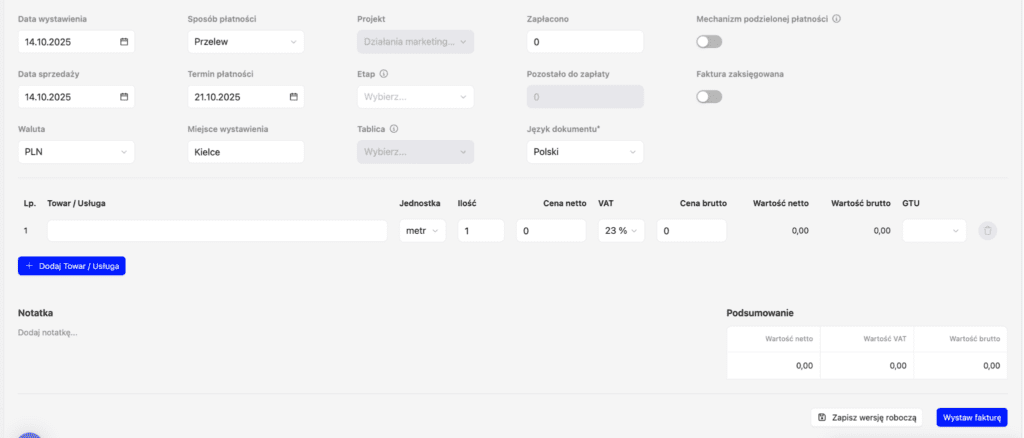The height and width of the screenshot is (438, 1024).
Task: Open the GTU dropdown in item row
Action: [934, 231]
